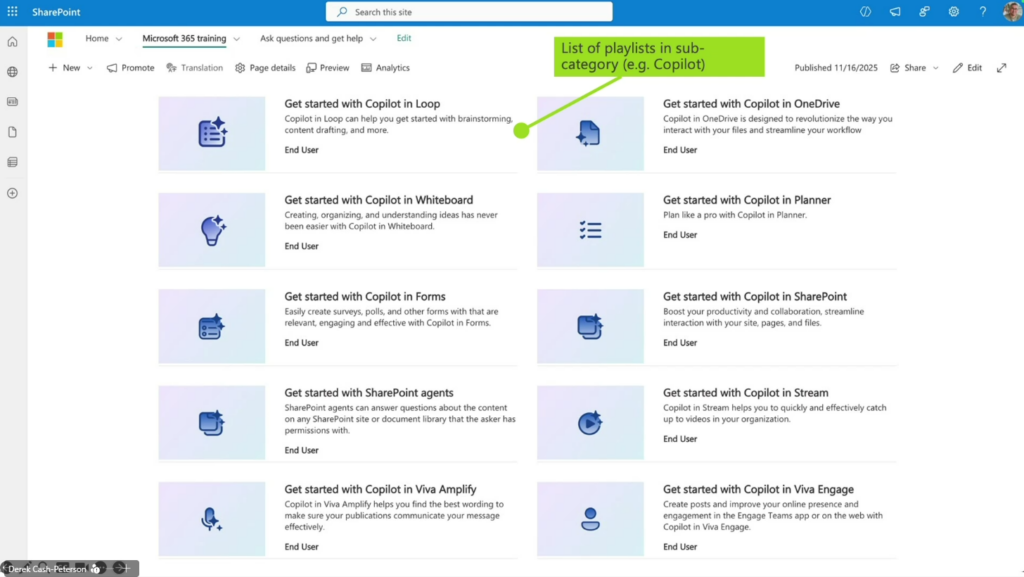Open the help question mark icon
This screenshot has width=1024, height=577.
[983, 12]
